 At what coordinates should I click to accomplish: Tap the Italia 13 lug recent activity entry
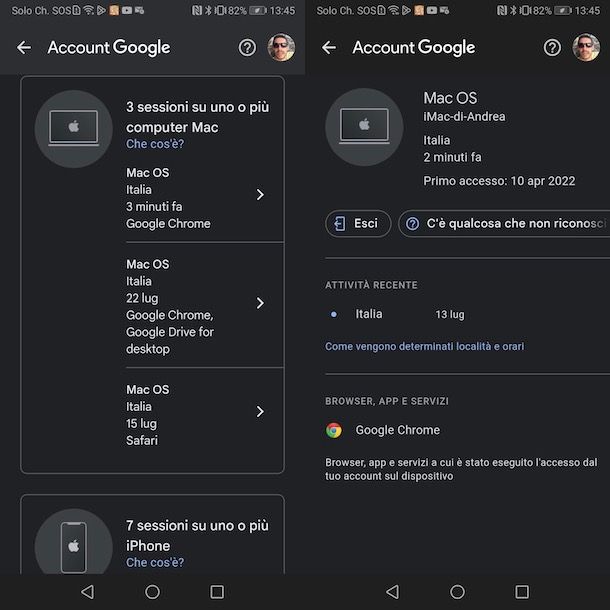(x=397, y=314)
